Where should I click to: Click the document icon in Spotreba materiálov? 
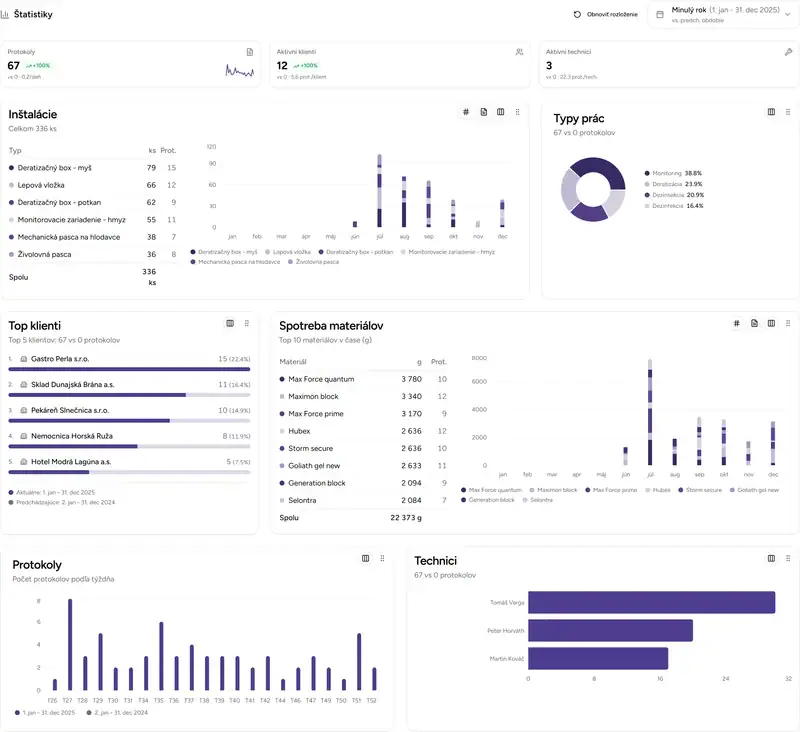pos(754,323)
